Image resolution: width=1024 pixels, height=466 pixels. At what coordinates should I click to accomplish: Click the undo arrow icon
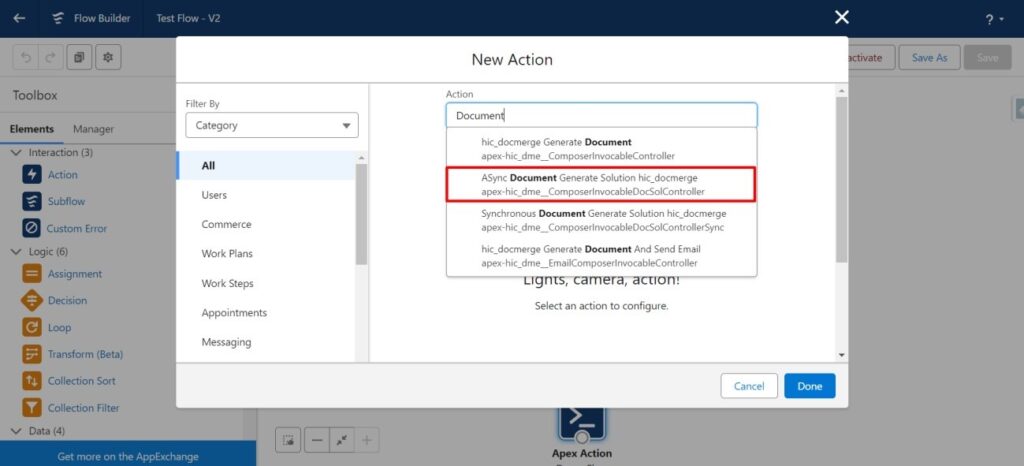click(x=26, y=57)
